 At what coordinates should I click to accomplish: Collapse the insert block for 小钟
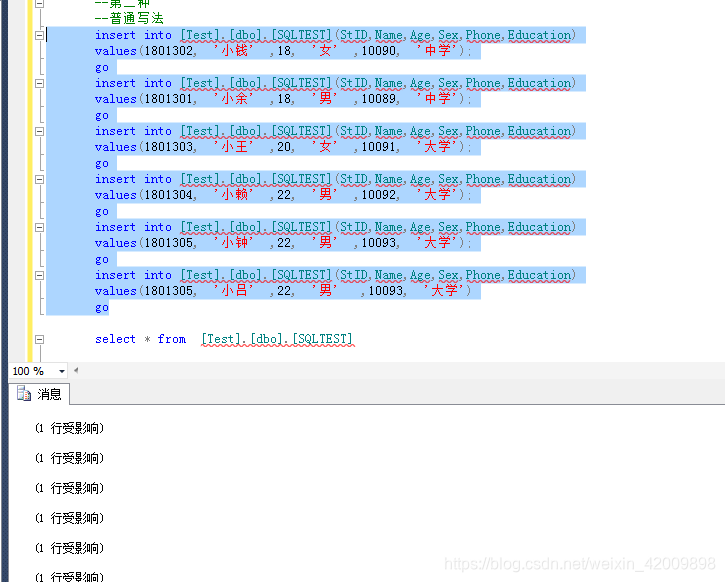[x=40, y=228]
